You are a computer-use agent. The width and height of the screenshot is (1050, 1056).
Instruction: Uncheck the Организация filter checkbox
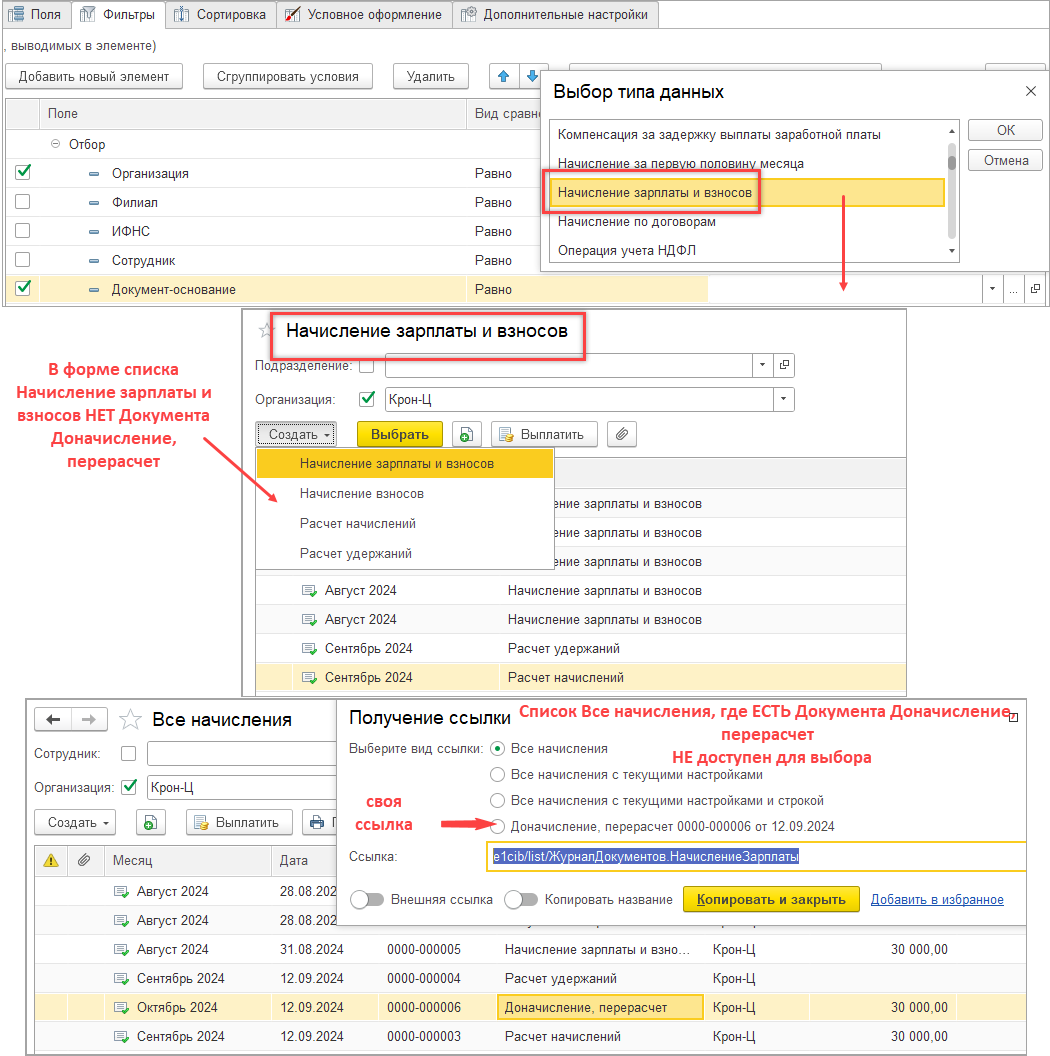[23, 172]
